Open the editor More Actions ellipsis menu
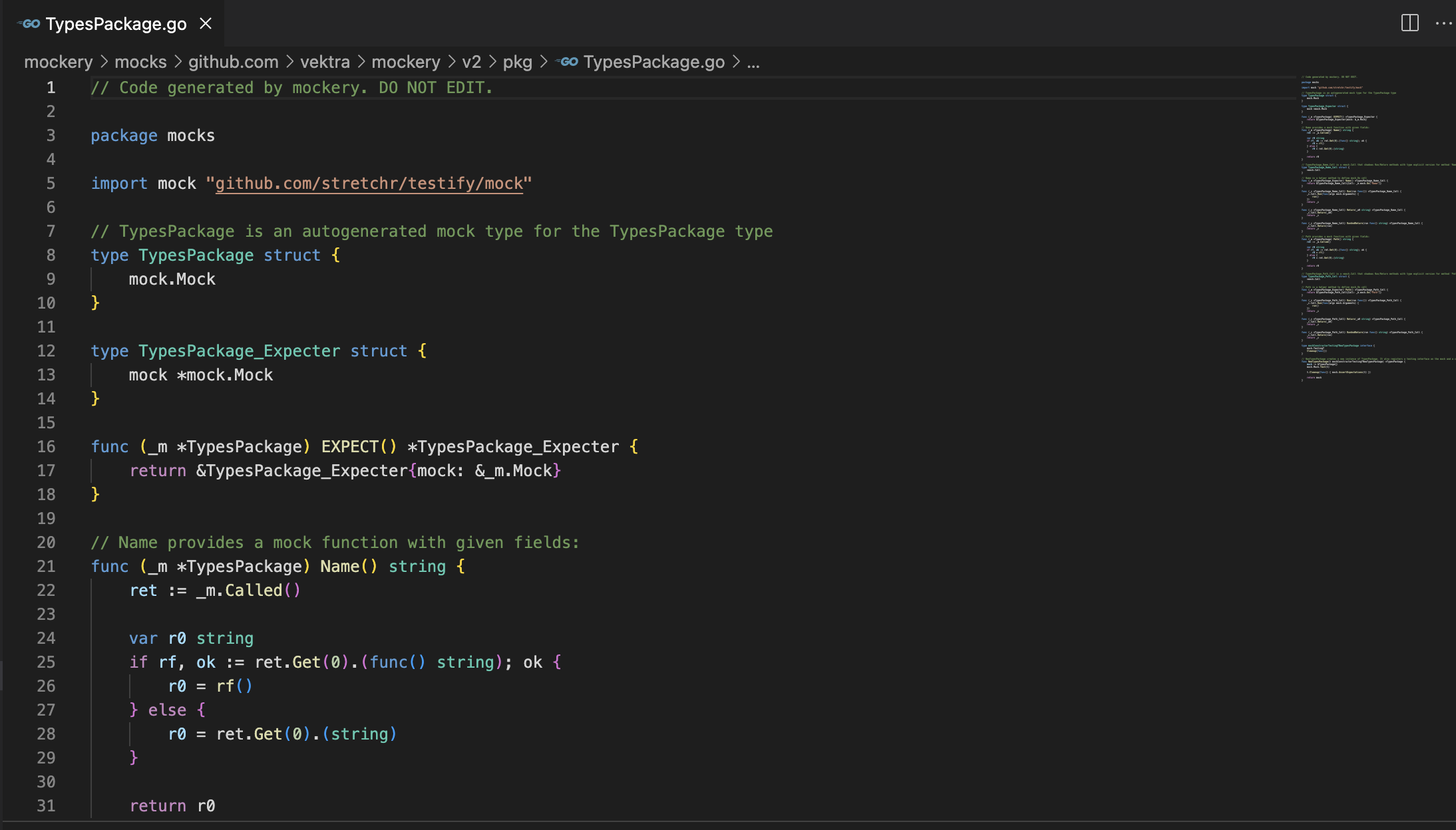The width and height of the screenshot is (1456, 830). [x=1443, y=23]
